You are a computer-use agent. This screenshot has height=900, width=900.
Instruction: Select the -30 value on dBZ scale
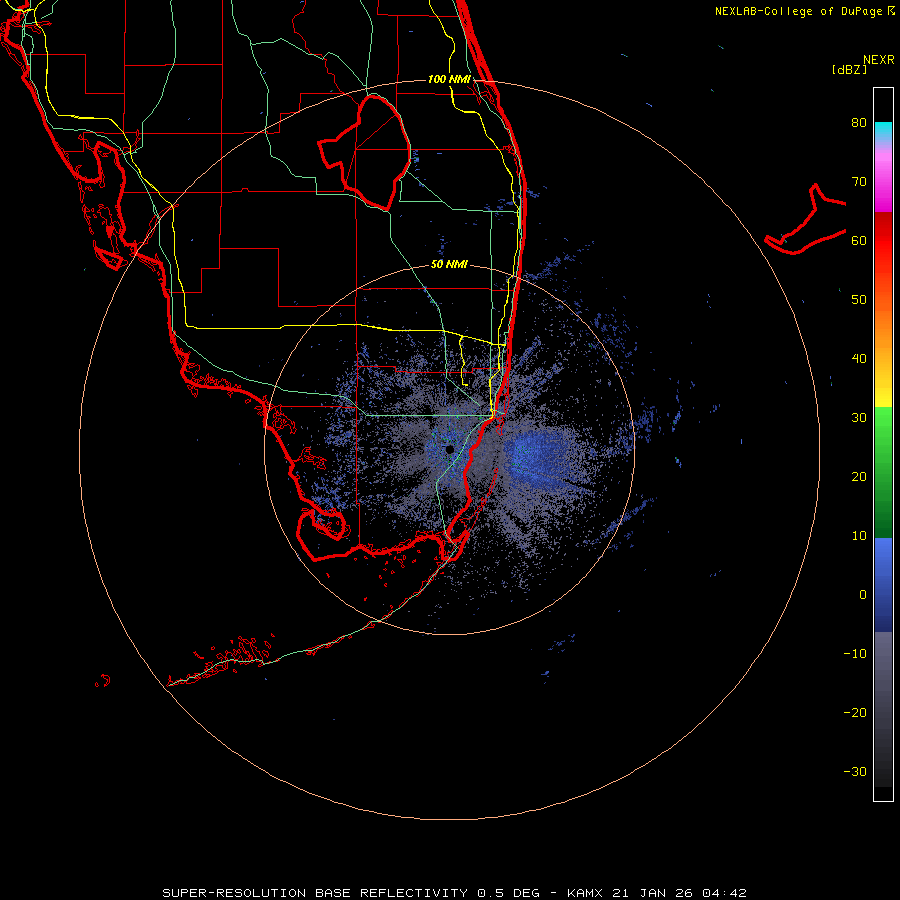pyautogui.click(x=855, y=771)
